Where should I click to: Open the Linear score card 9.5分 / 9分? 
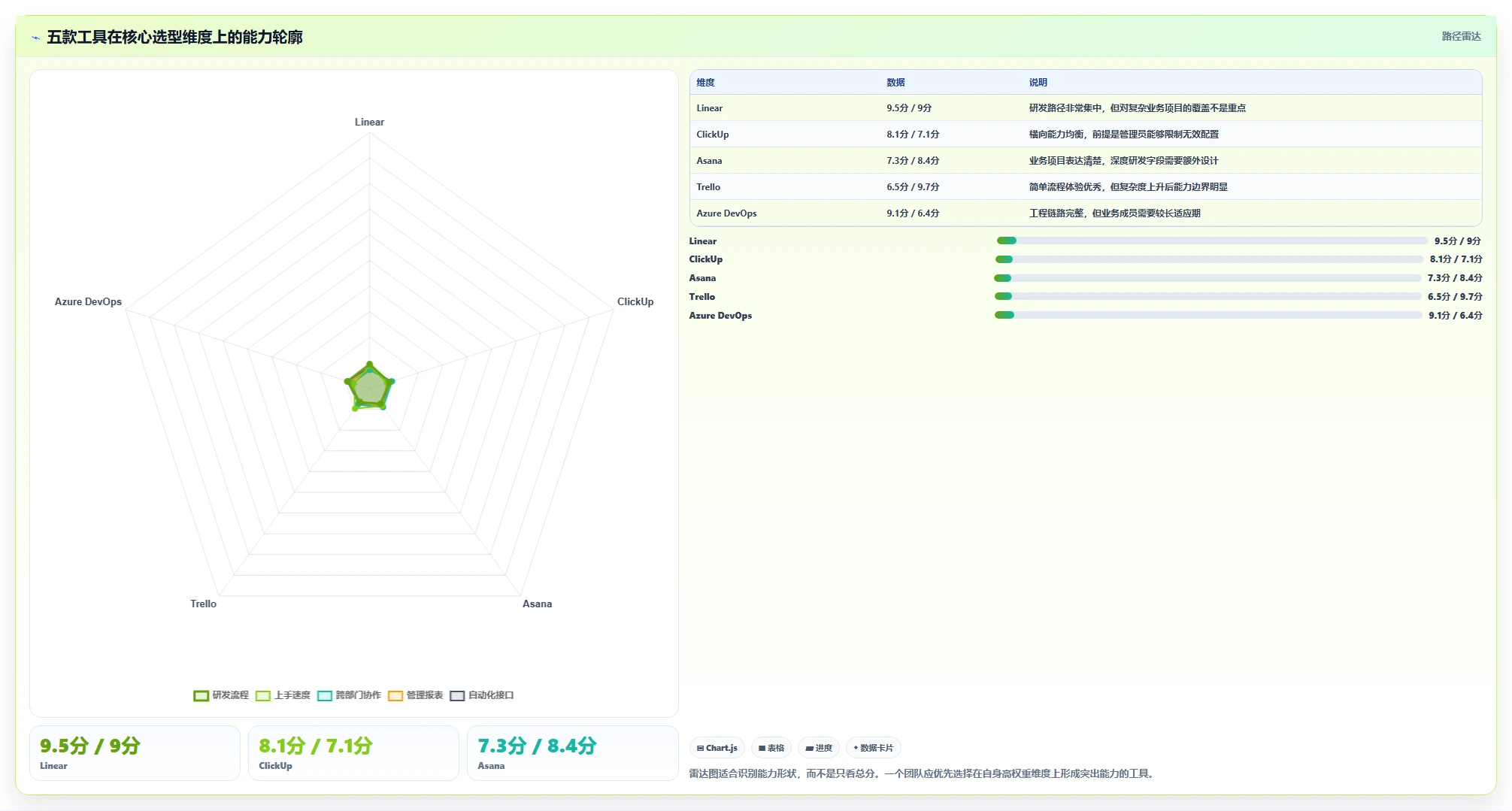(x=135, y=753)
